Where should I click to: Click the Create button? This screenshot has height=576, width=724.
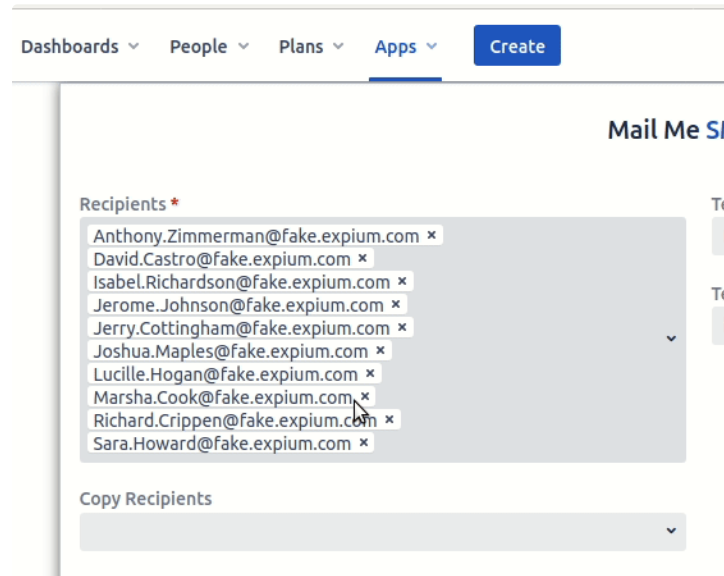click(x=517, y=47)
